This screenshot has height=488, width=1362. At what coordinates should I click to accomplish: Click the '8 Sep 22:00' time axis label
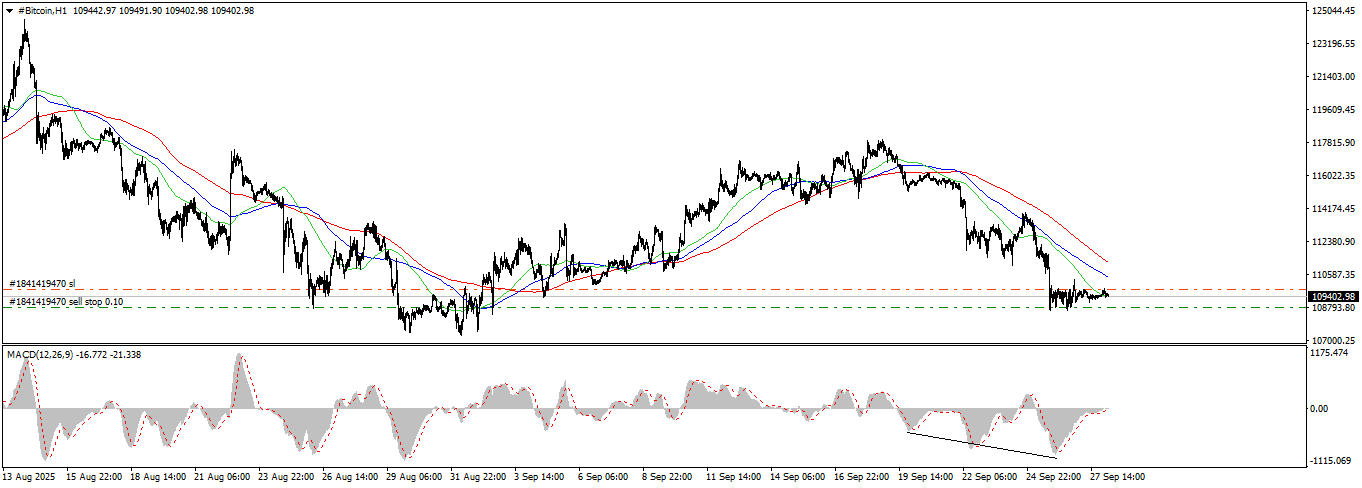pyautogui.click(x=665, y=477)
